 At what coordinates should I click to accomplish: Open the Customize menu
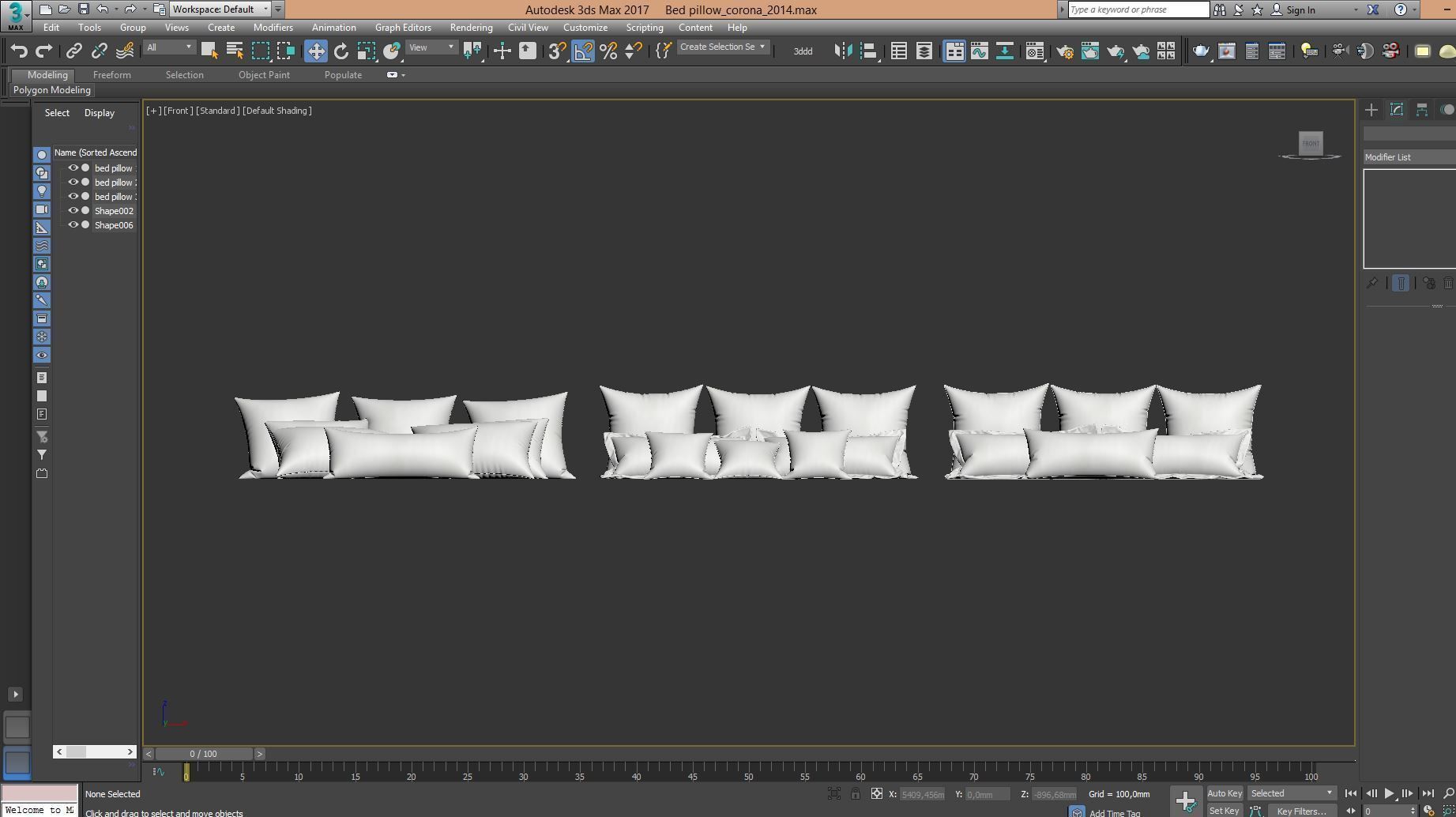pyautogui.click(x=585, y=28)
